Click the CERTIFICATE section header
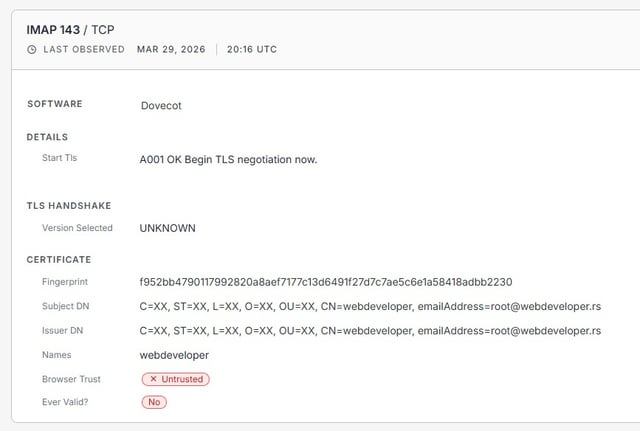This screenshot has height=431, width=640. pos(59,260)
